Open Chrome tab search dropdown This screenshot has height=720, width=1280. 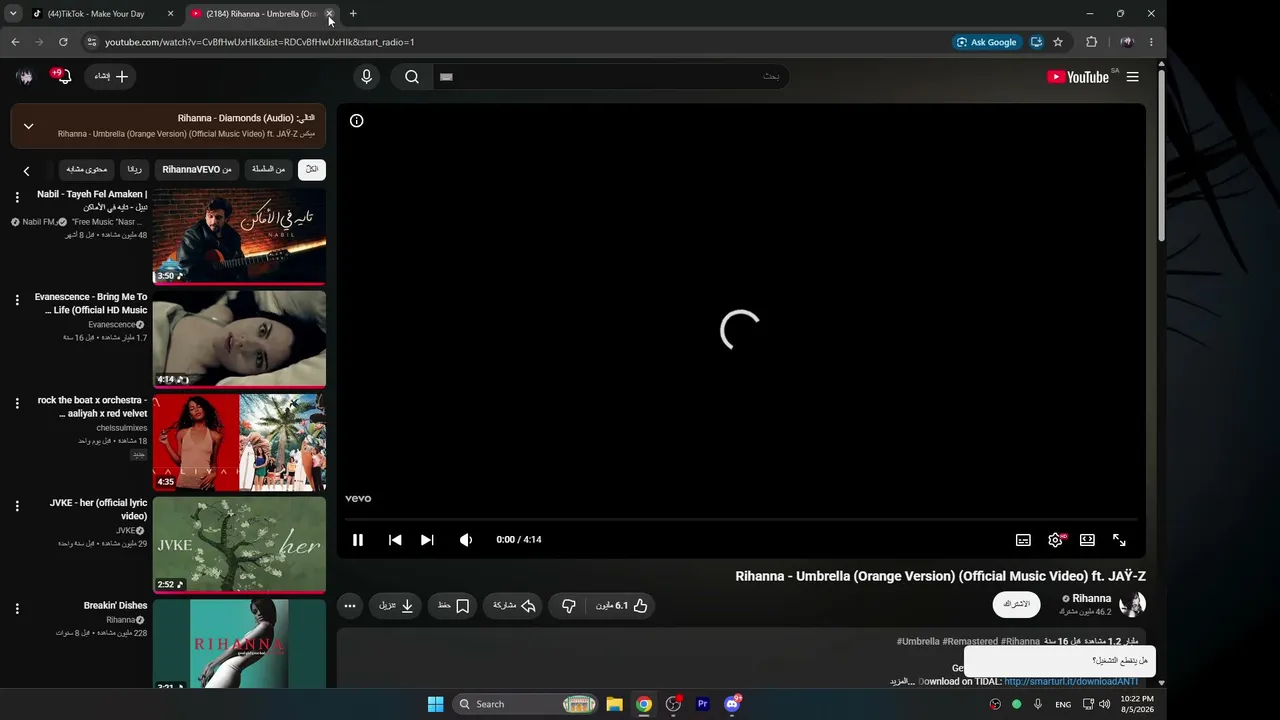click(x=13, y=14)
